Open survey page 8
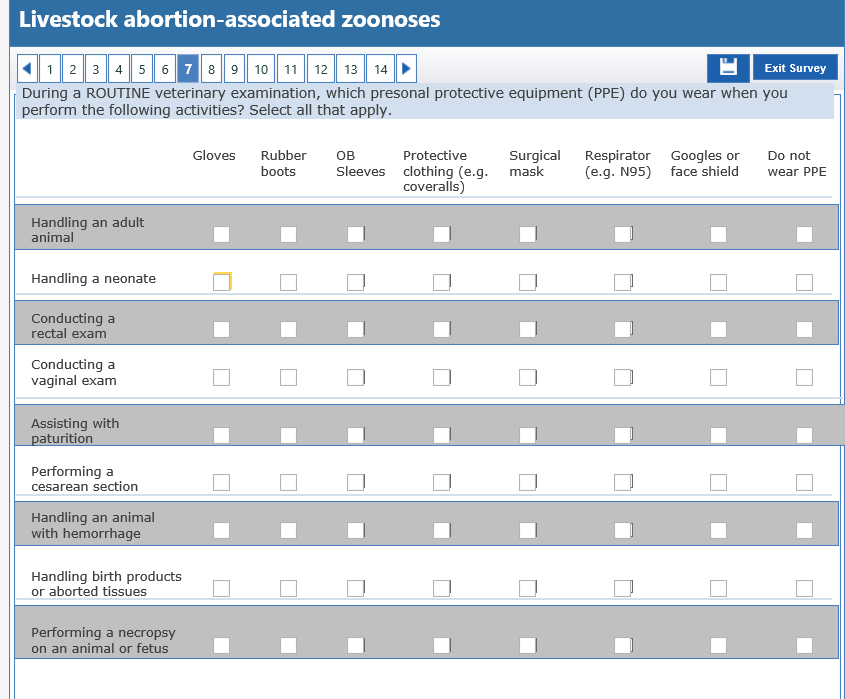This screenshot has height=699, width=845. coord(211,69)
